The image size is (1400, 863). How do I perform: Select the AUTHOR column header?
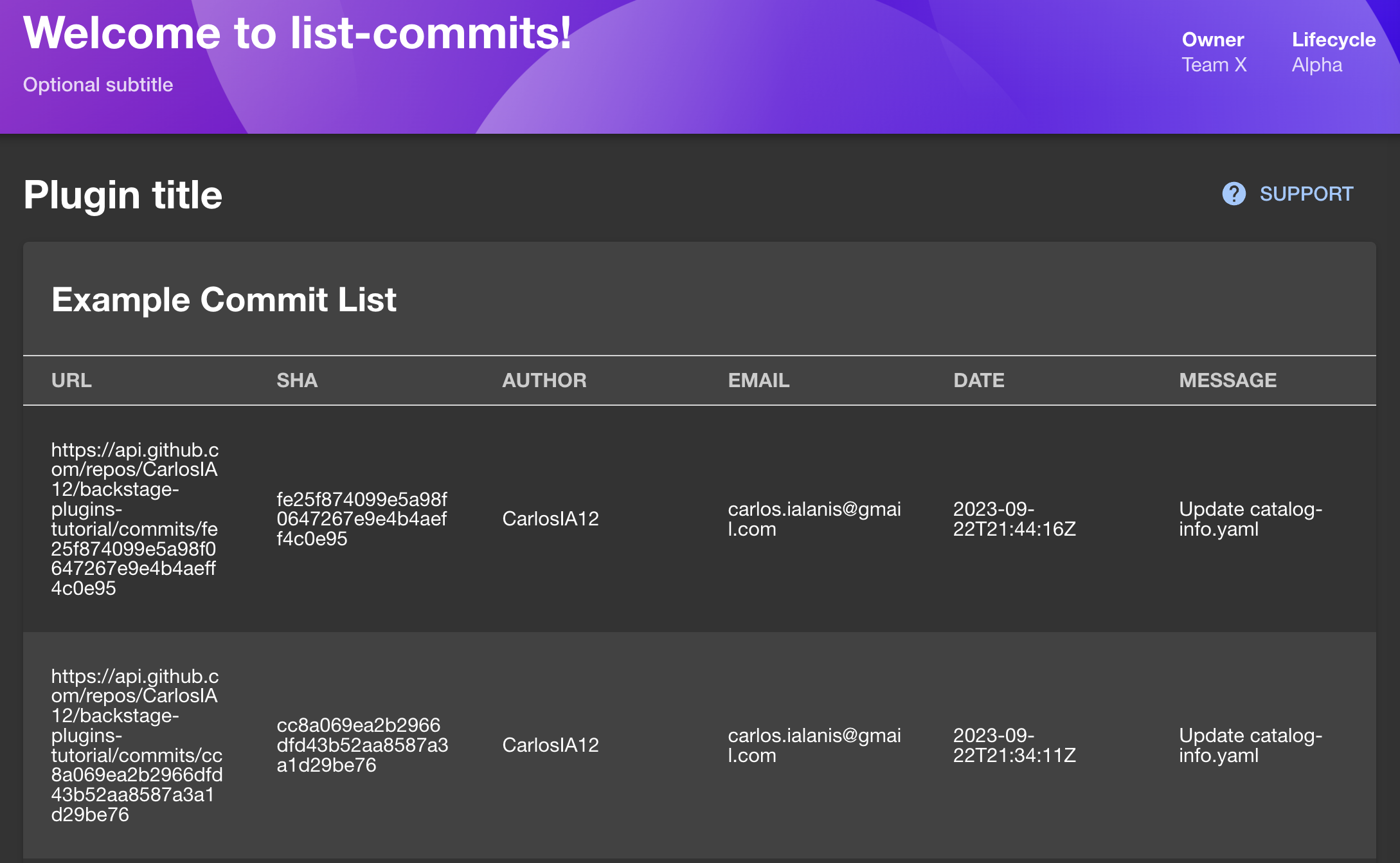click(544, 380)
